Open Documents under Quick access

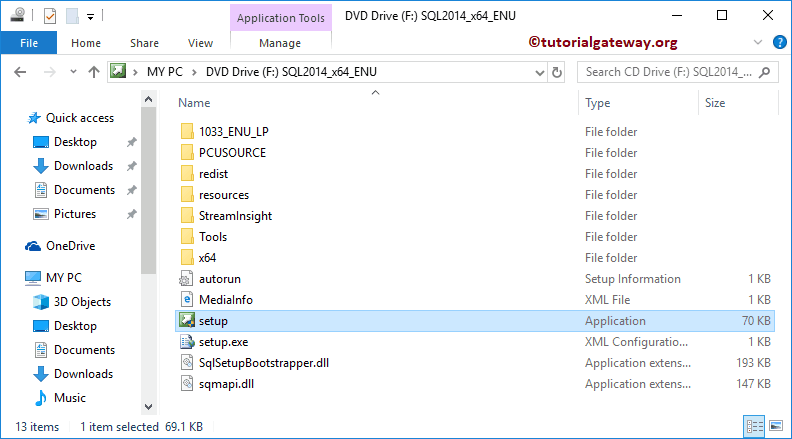[84, 190]
